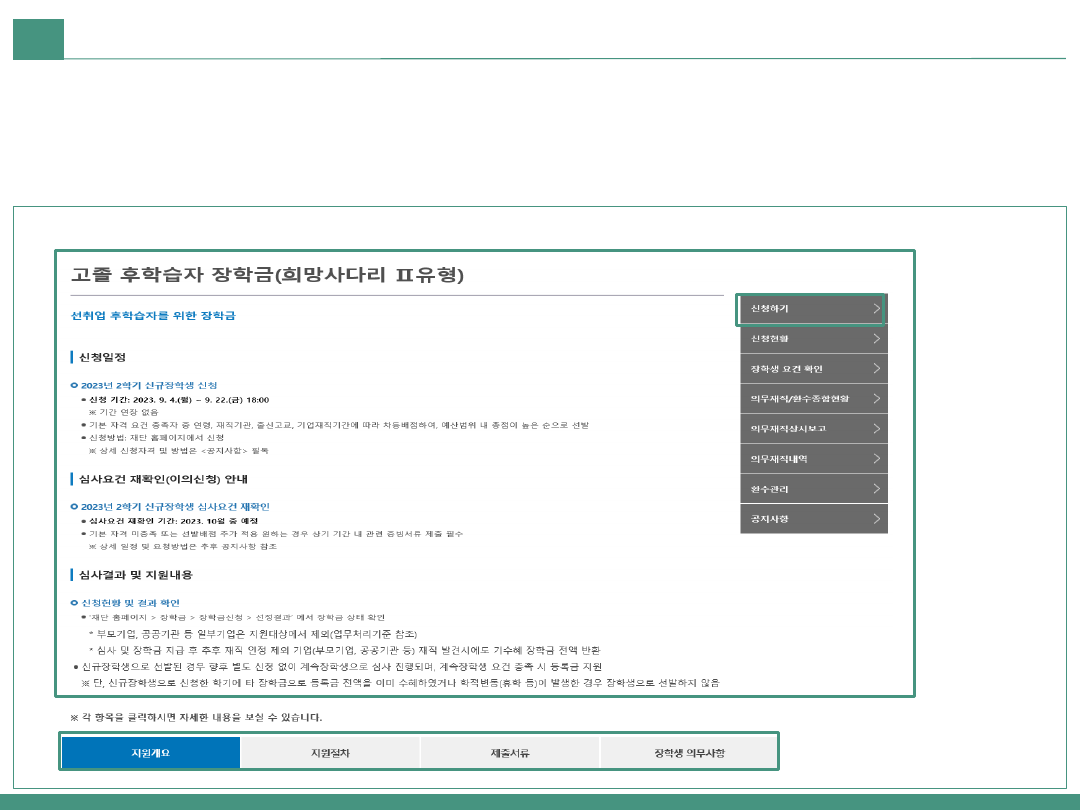Image resolution: width=1080 pixels, height=810 pixels.
Task: Click the arrow icon next to 의무재직내역
Action: coord(876,459)
